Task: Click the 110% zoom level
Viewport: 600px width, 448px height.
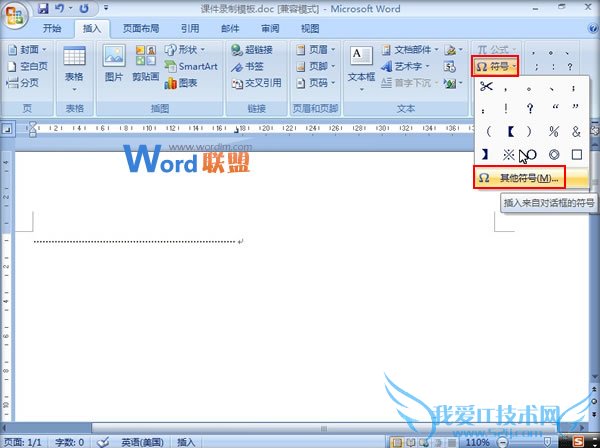Action: (x=478, y=443)
